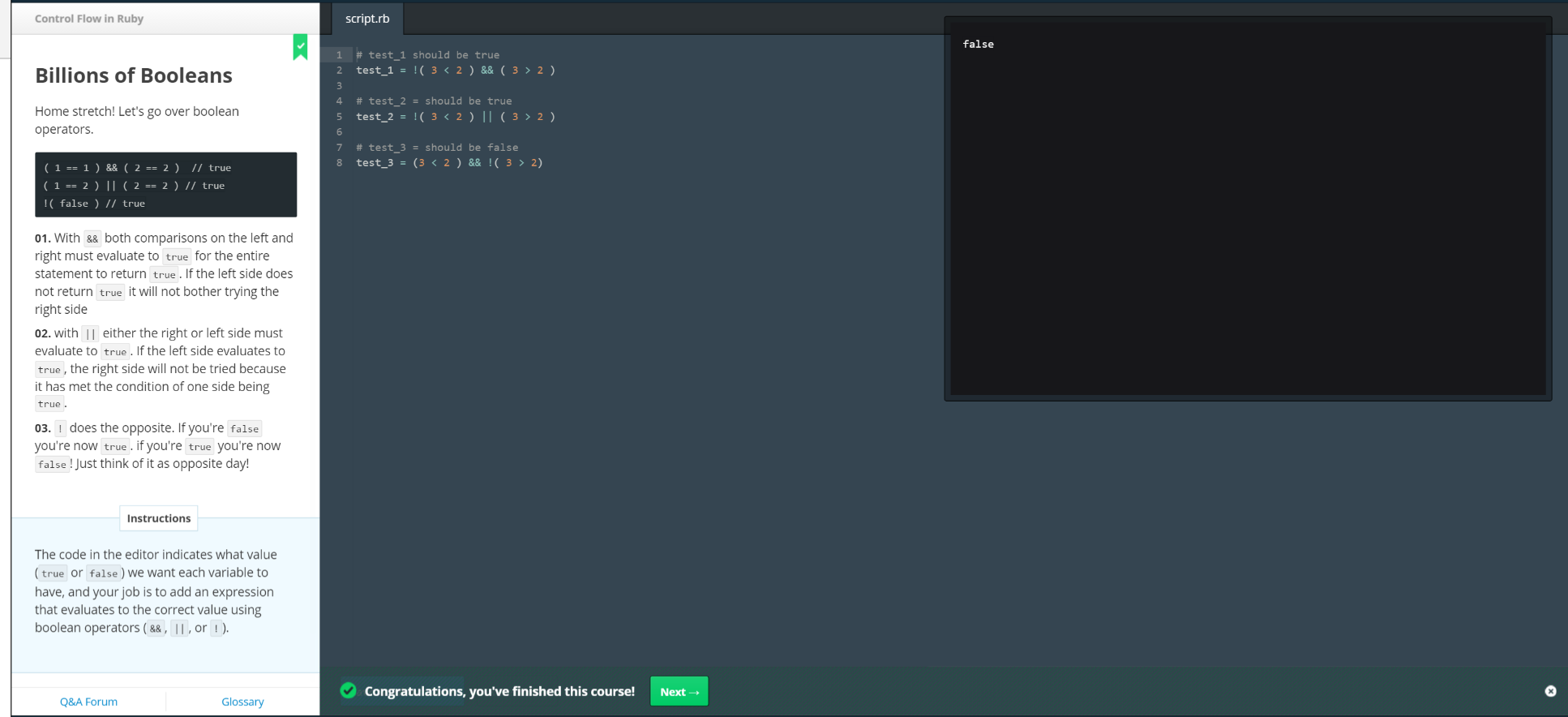This screenshot has width=1568, height=717.
Task: Click the '# test_2 = should be true' comment
Action: [x=434, y=101]
